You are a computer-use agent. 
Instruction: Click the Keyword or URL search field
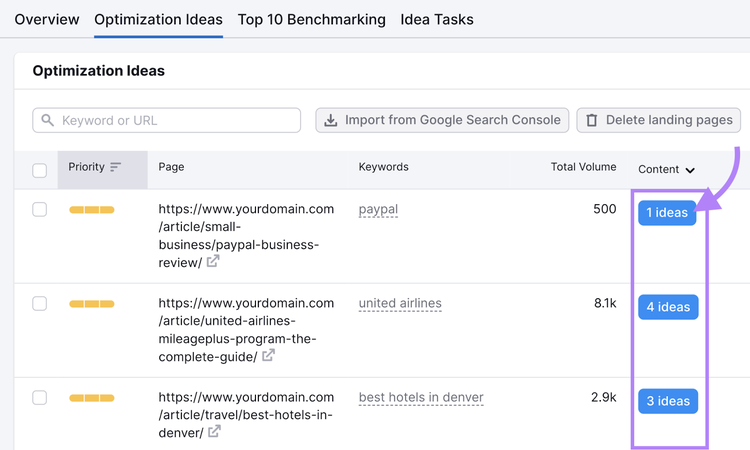(166, 120)
